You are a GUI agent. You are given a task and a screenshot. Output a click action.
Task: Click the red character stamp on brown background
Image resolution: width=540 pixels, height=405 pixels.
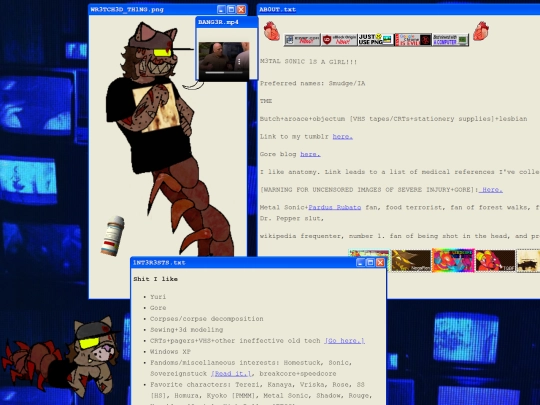pyautogui.click(x=495, y=261)
